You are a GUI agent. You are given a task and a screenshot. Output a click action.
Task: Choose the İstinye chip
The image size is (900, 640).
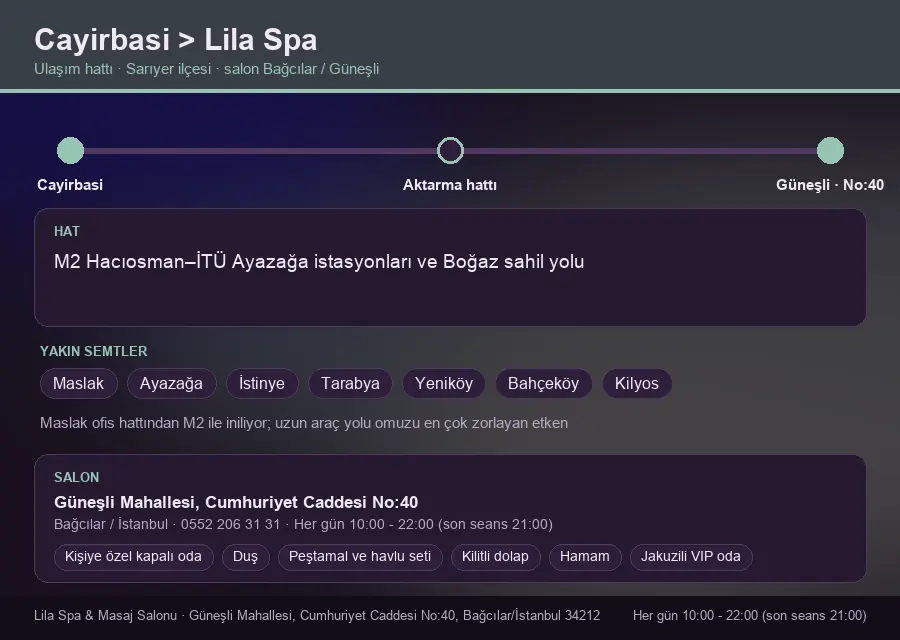[262, 383]
